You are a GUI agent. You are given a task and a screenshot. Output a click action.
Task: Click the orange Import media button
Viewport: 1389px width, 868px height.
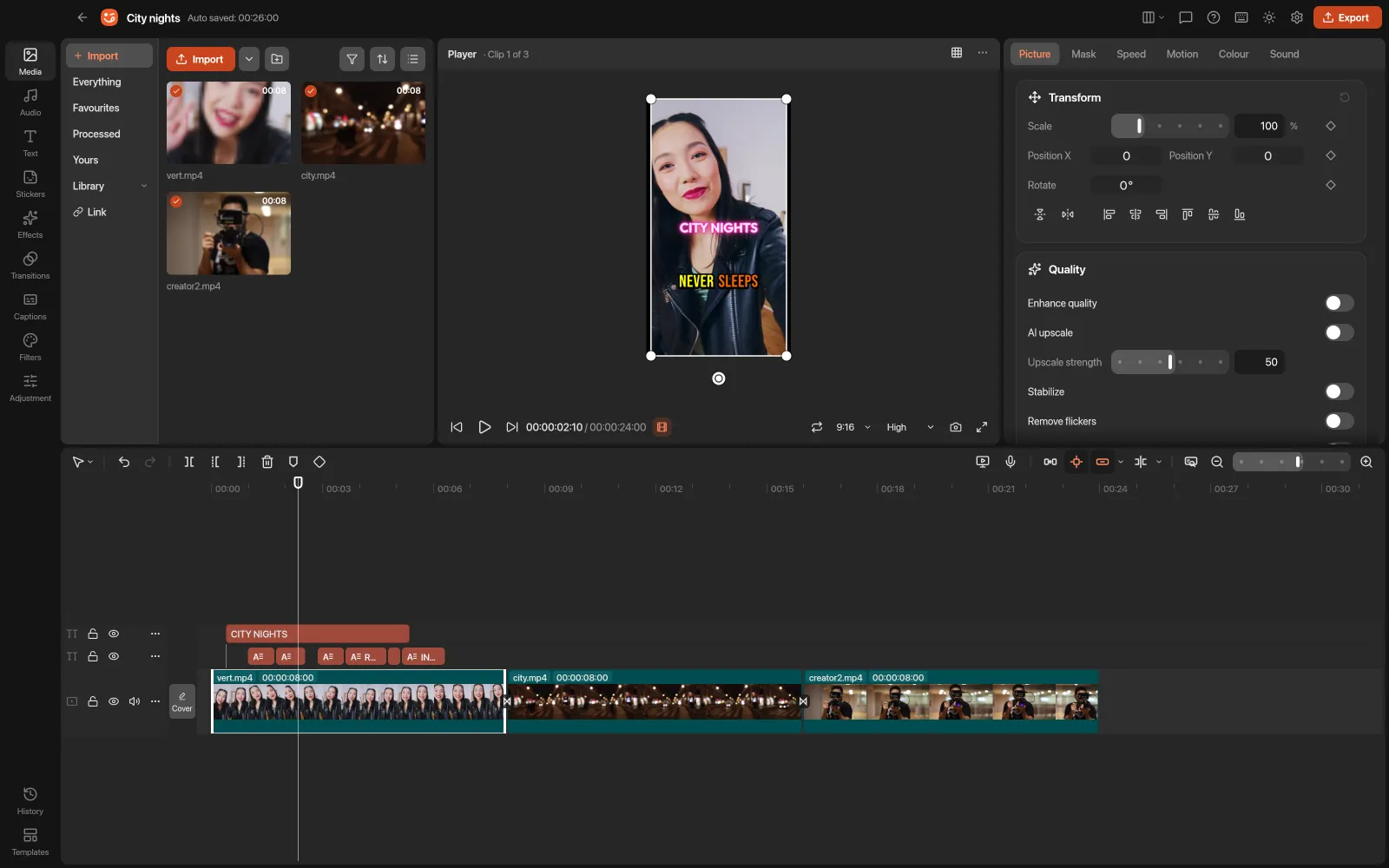[201, 59]
